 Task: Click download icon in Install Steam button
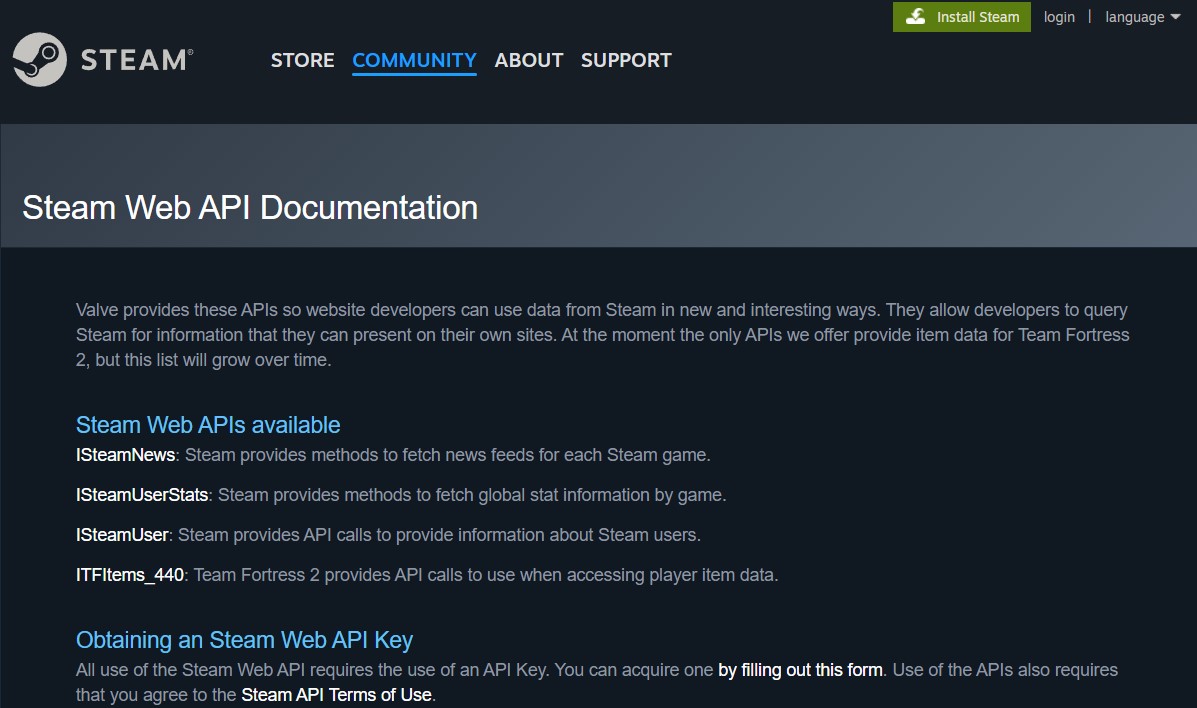point(915,17)
